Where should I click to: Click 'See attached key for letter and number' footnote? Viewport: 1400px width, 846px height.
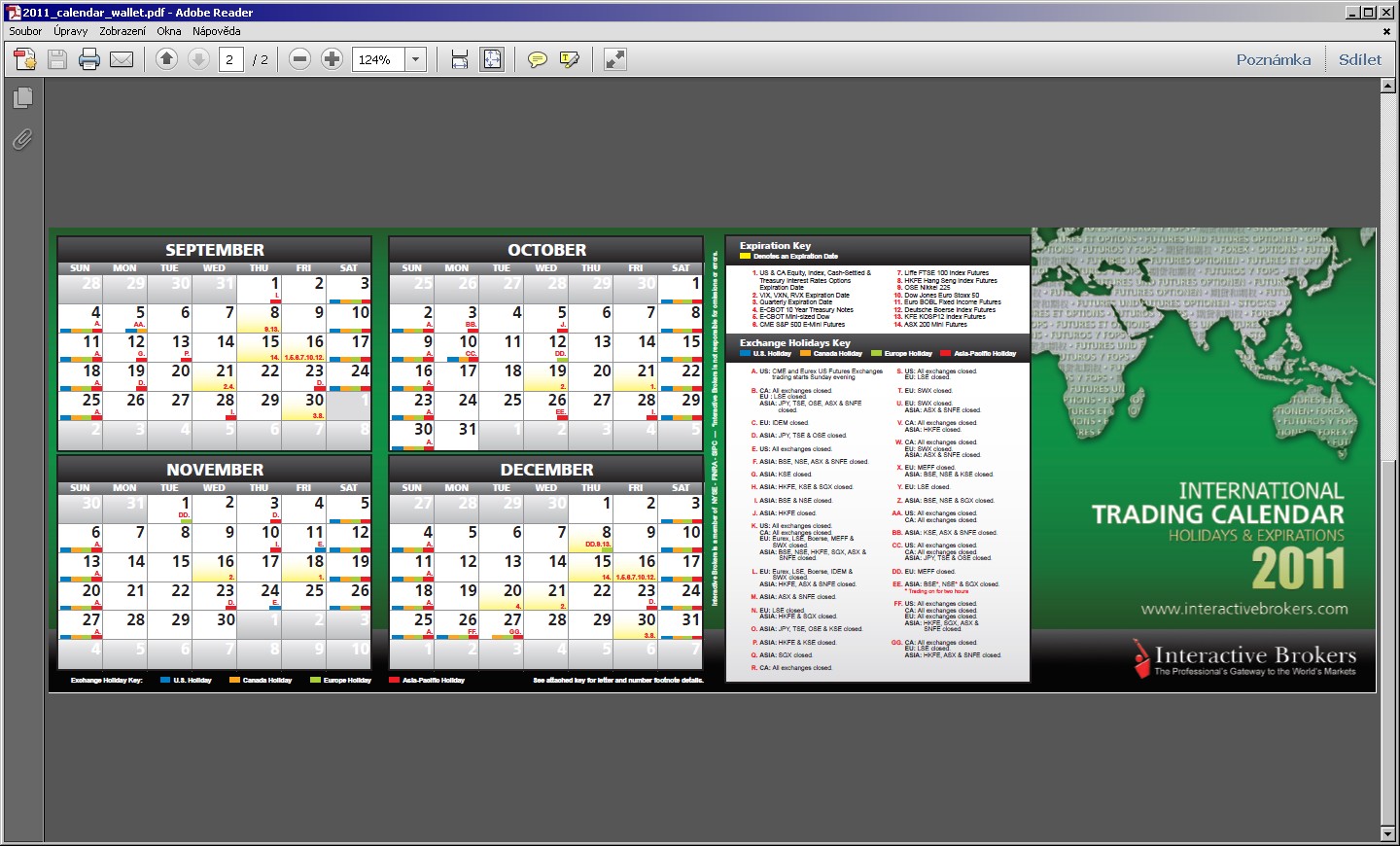click(x=618, y=680)
